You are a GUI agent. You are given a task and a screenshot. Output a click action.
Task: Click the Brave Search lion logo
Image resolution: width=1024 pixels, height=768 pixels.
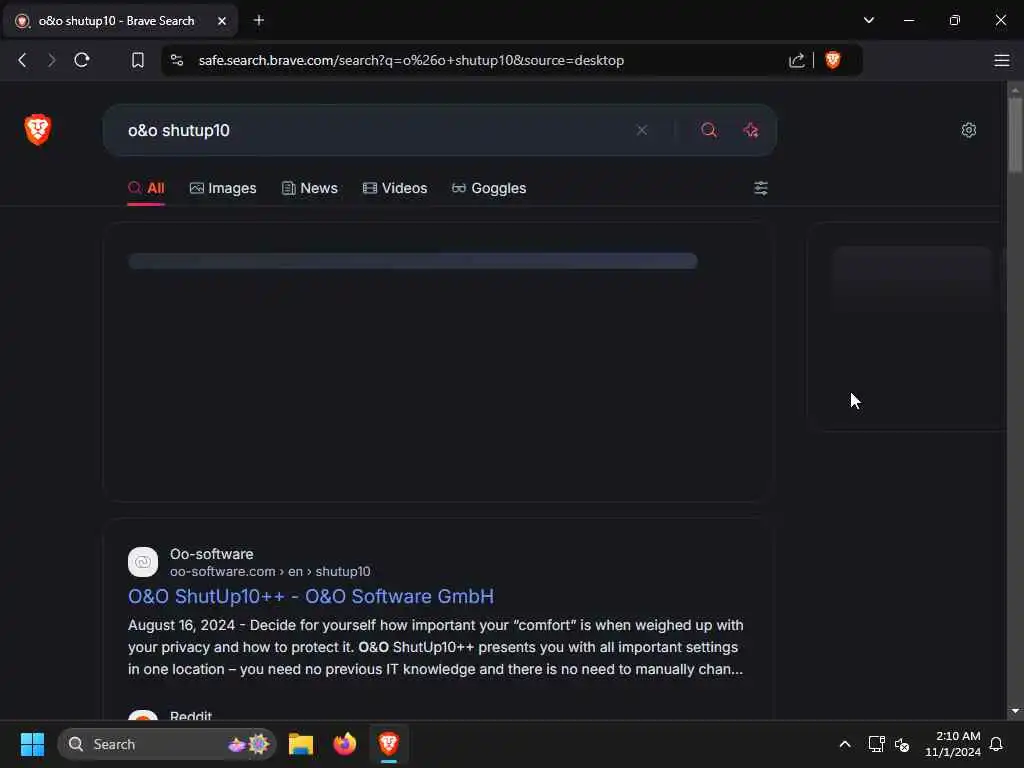(x=38, y=129)
